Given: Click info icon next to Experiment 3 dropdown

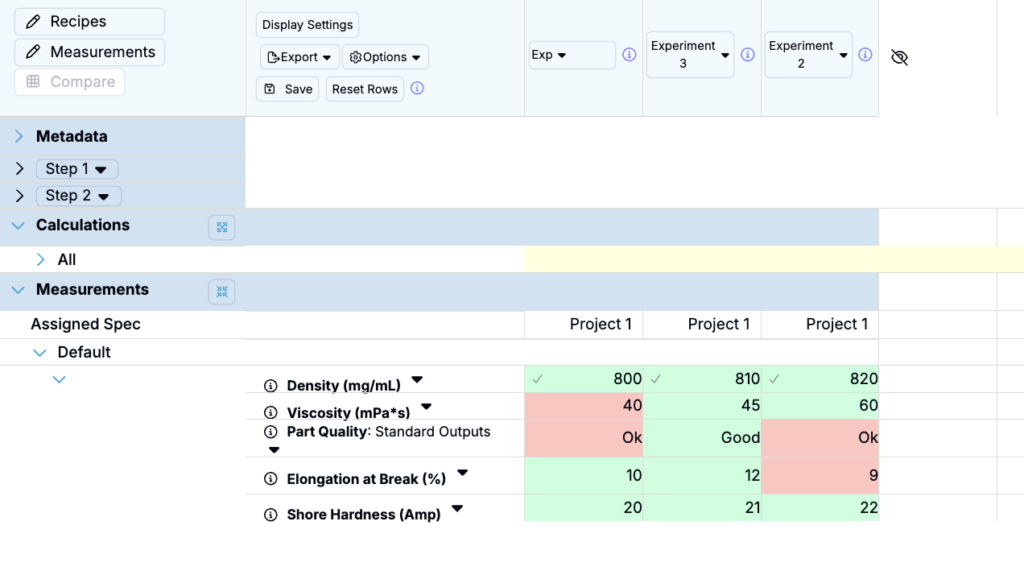Looking at the screenshot, I should pos(747,55).
